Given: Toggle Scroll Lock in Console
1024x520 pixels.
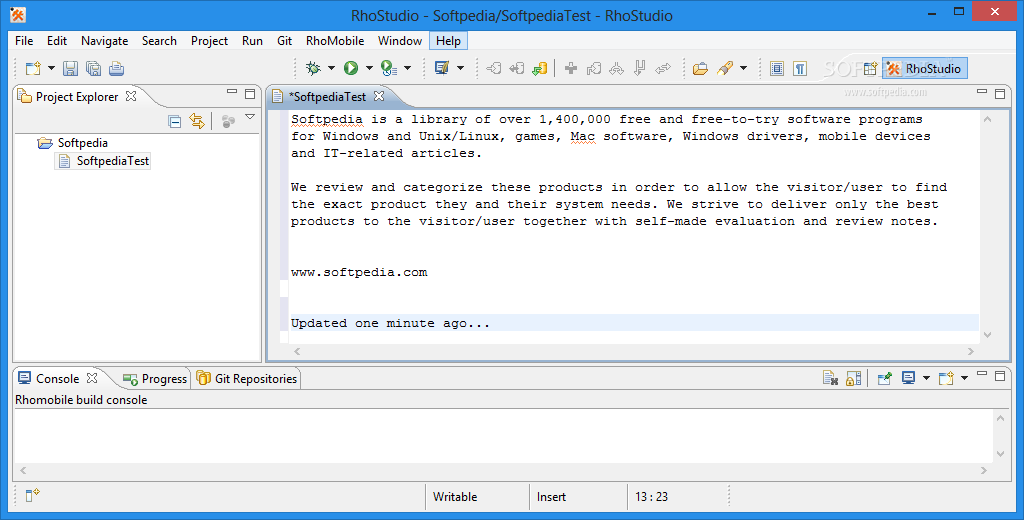Looking at the screenshot, I should [x=854, y=378].
